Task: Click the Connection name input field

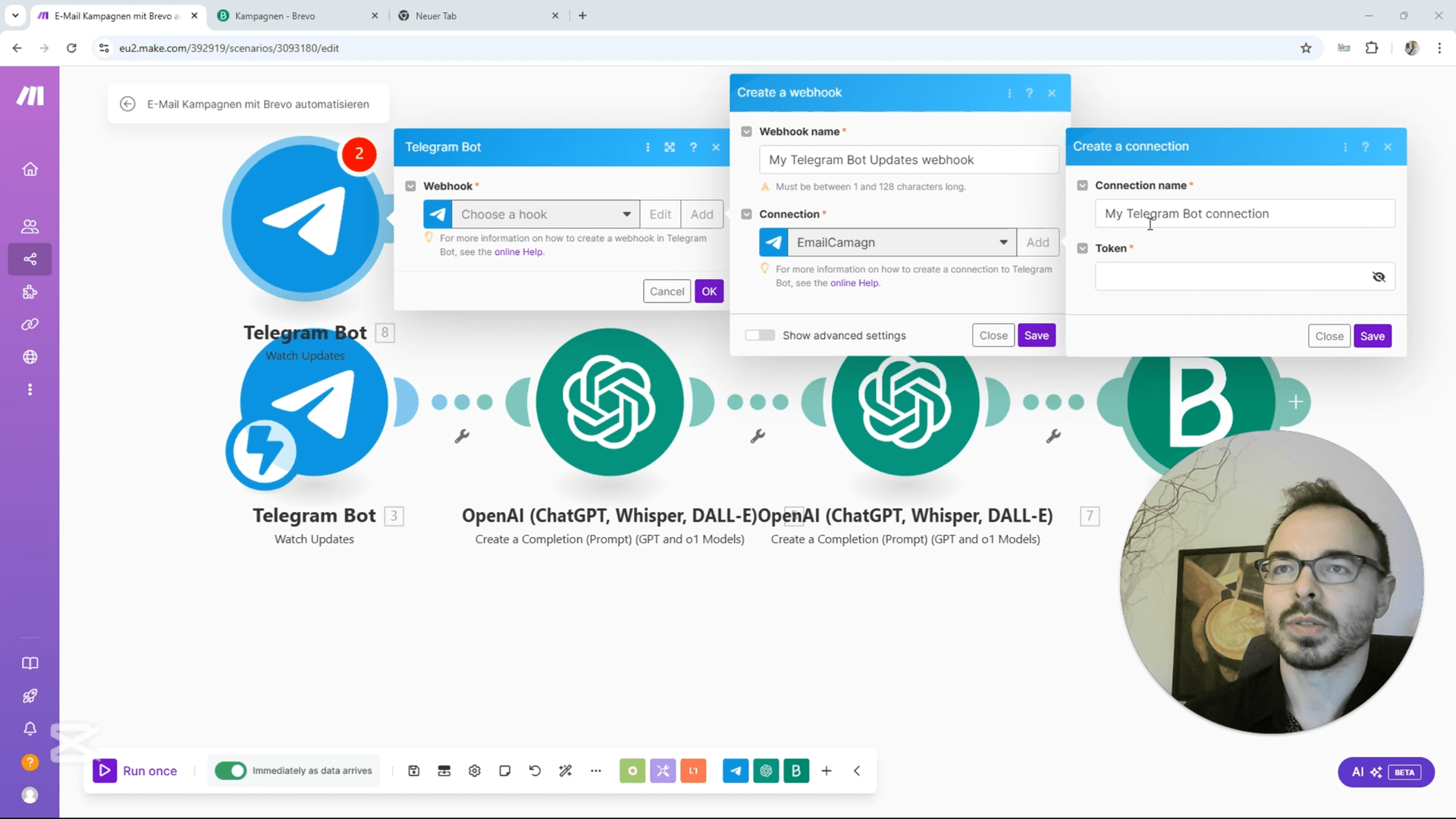Action: point(1244,214)
